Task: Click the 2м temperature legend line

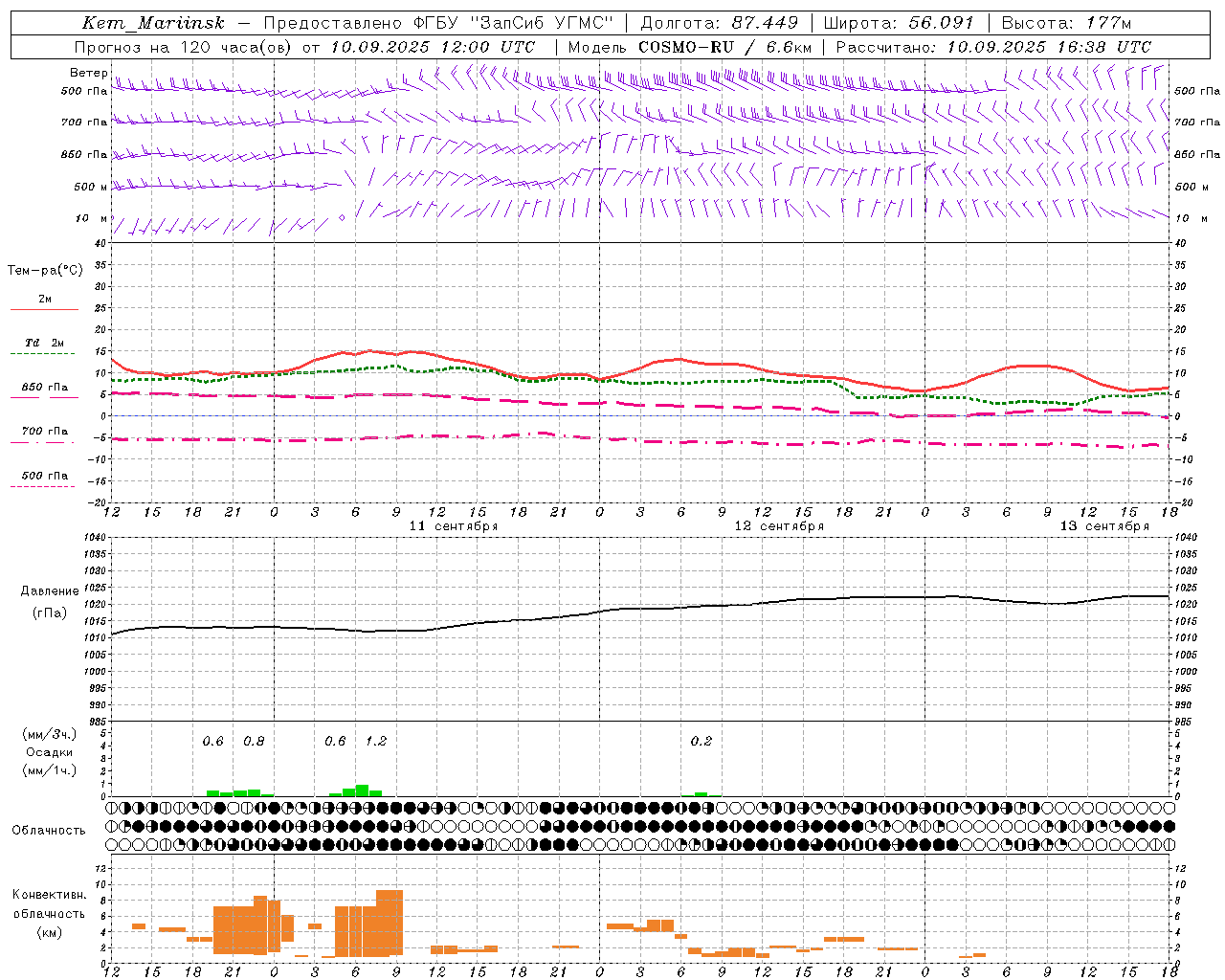Action: (x=45, y=302)
